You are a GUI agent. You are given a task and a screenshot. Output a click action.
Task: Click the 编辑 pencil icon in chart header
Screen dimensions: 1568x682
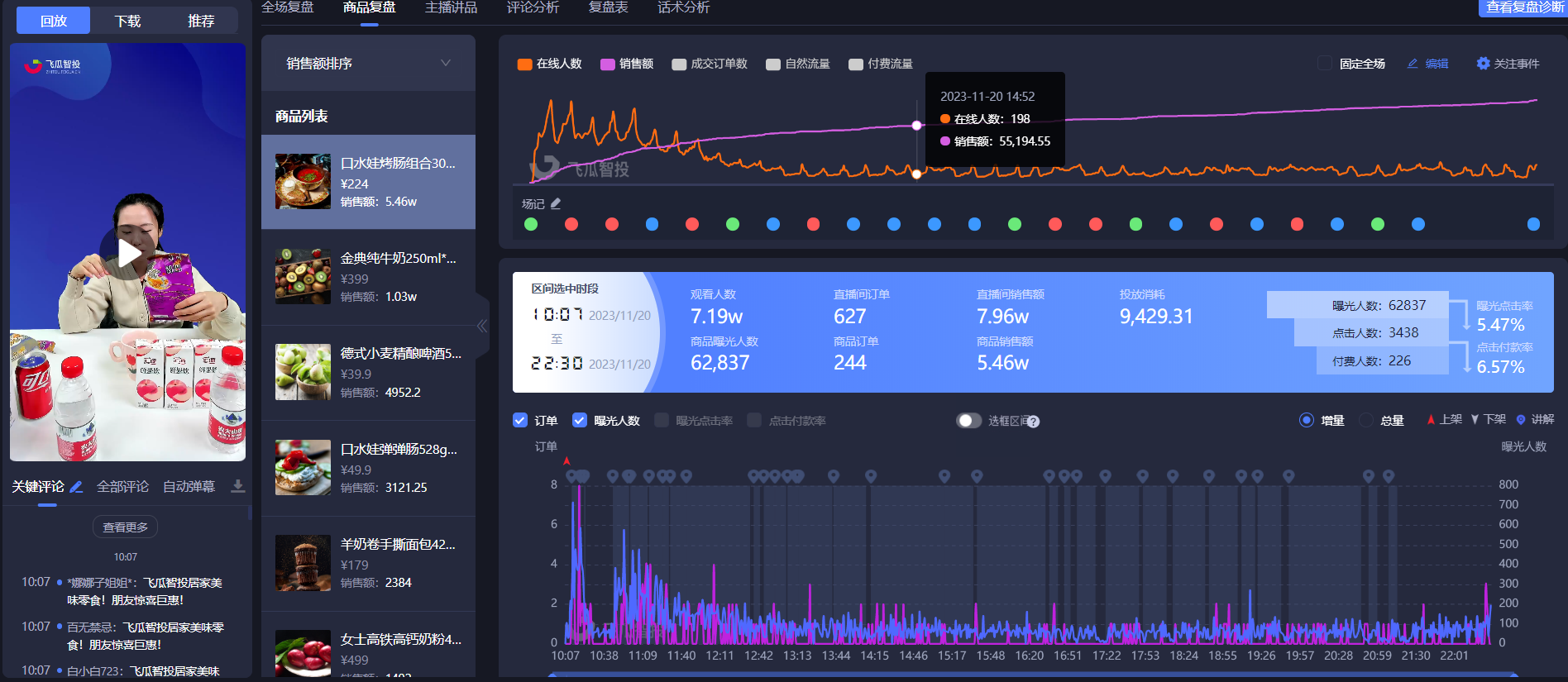[x=1413, y=64]
